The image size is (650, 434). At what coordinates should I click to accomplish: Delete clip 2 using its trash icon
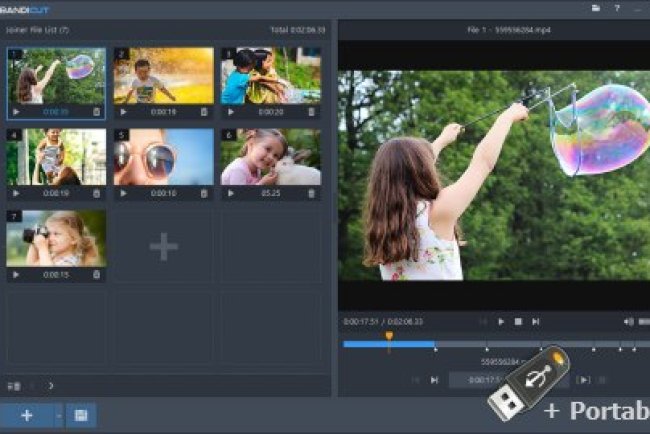click(x=204, y=112)
